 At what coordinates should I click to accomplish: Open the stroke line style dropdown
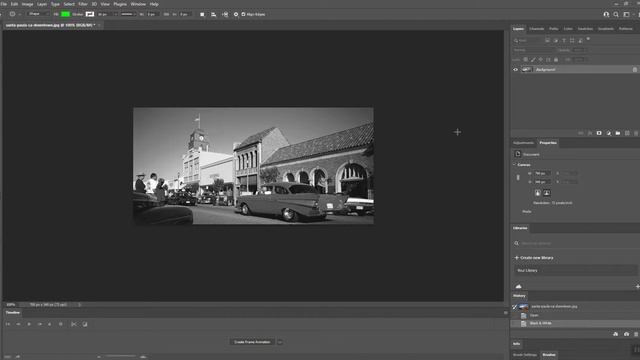pyautogui.click(x=128, y=14)
